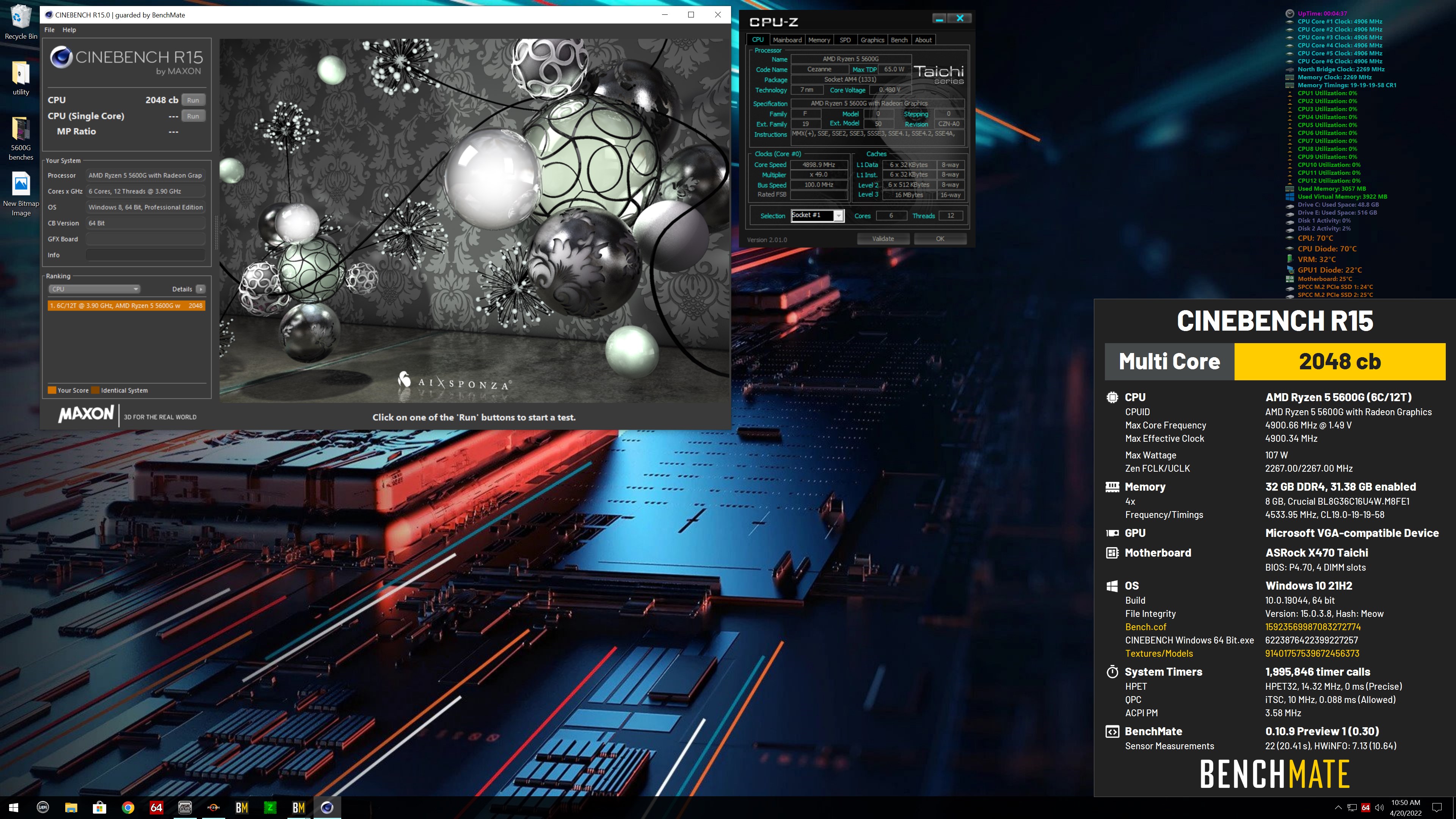Switch to the SPD tab in CPU-Z
The height and width of the screenshot is (819, 1456).
tap(845, 40)
